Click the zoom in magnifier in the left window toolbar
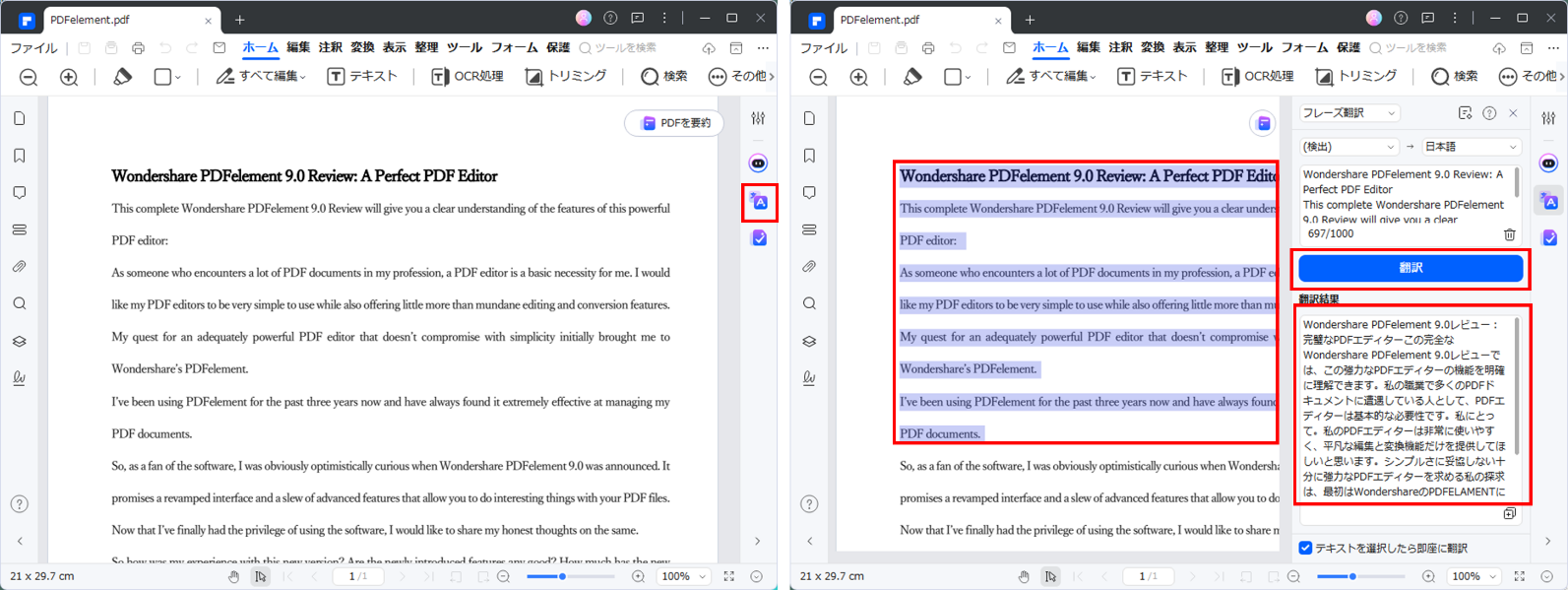The height and width of the screenshot is (590, 1568). (69, 77)
